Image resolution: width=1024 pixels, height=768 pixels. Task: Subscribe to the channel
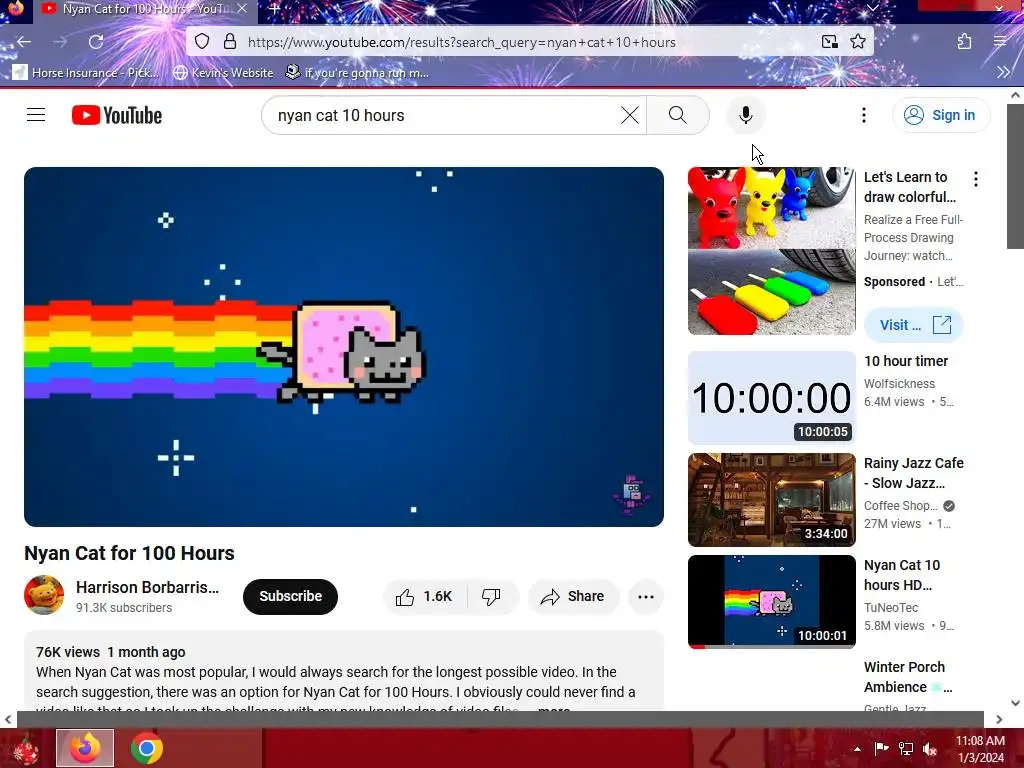click(x=290, y=596)
